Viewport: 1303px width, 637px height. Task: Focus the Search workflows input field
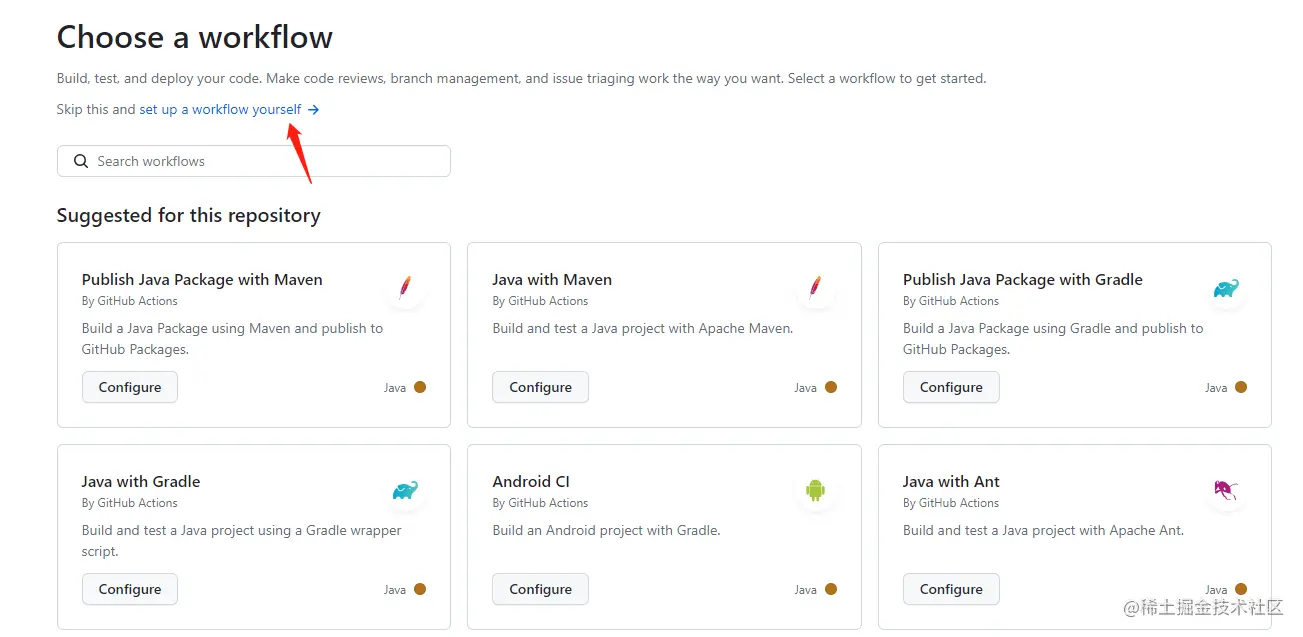pyautogui.click(x=265, y=161)
